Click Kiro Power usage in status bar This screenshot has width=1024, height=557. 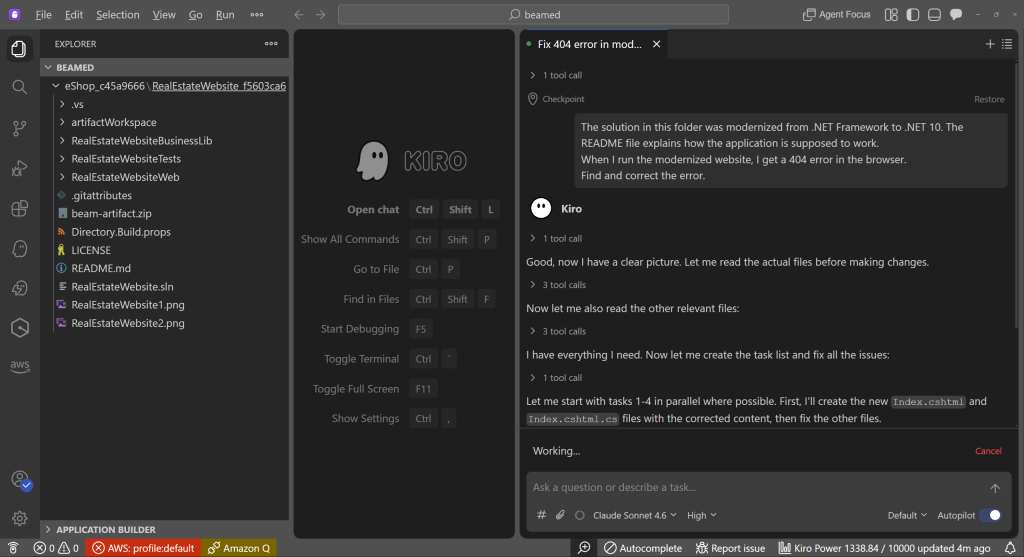[884, 548]
